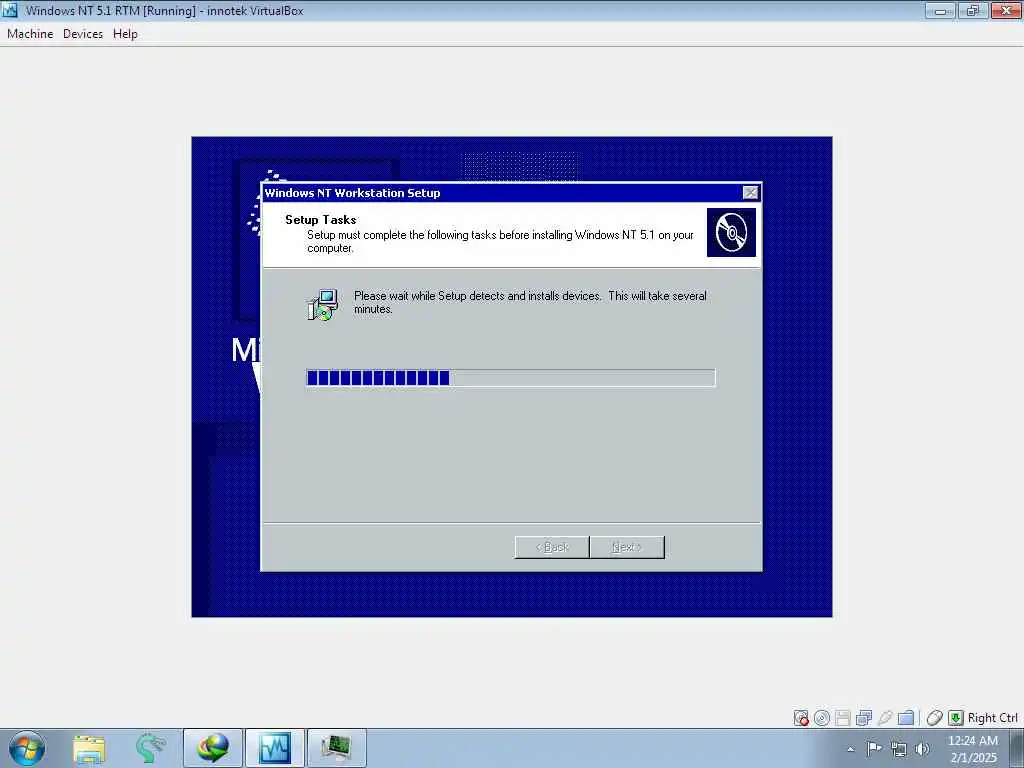1024x768 pixels.
Task: Click the disabled Next button in Setup
Action: point(627,547)
